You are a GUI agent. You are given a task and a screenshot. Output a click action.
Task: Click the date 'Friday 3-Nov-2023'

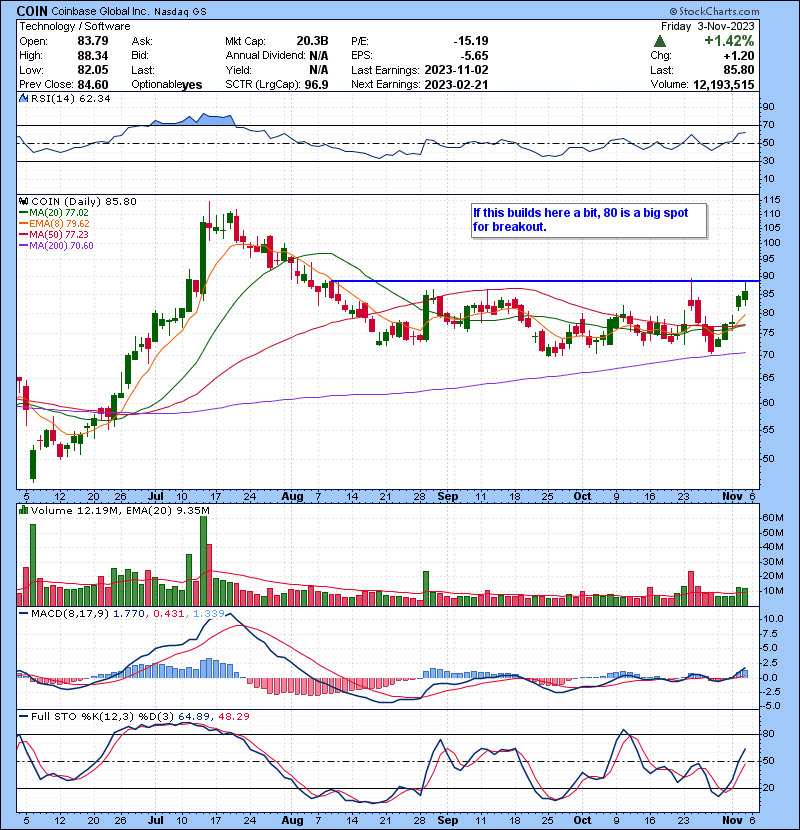[x=707, y=26]
